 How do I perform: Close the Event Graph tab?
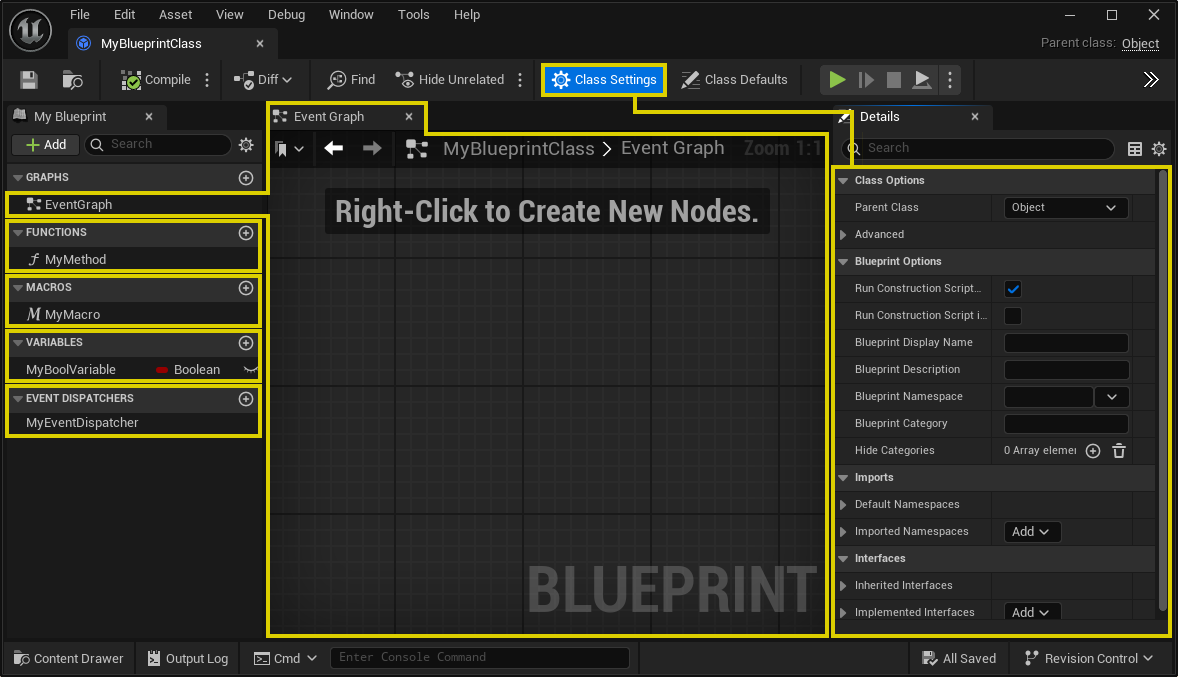coord(409,116)
